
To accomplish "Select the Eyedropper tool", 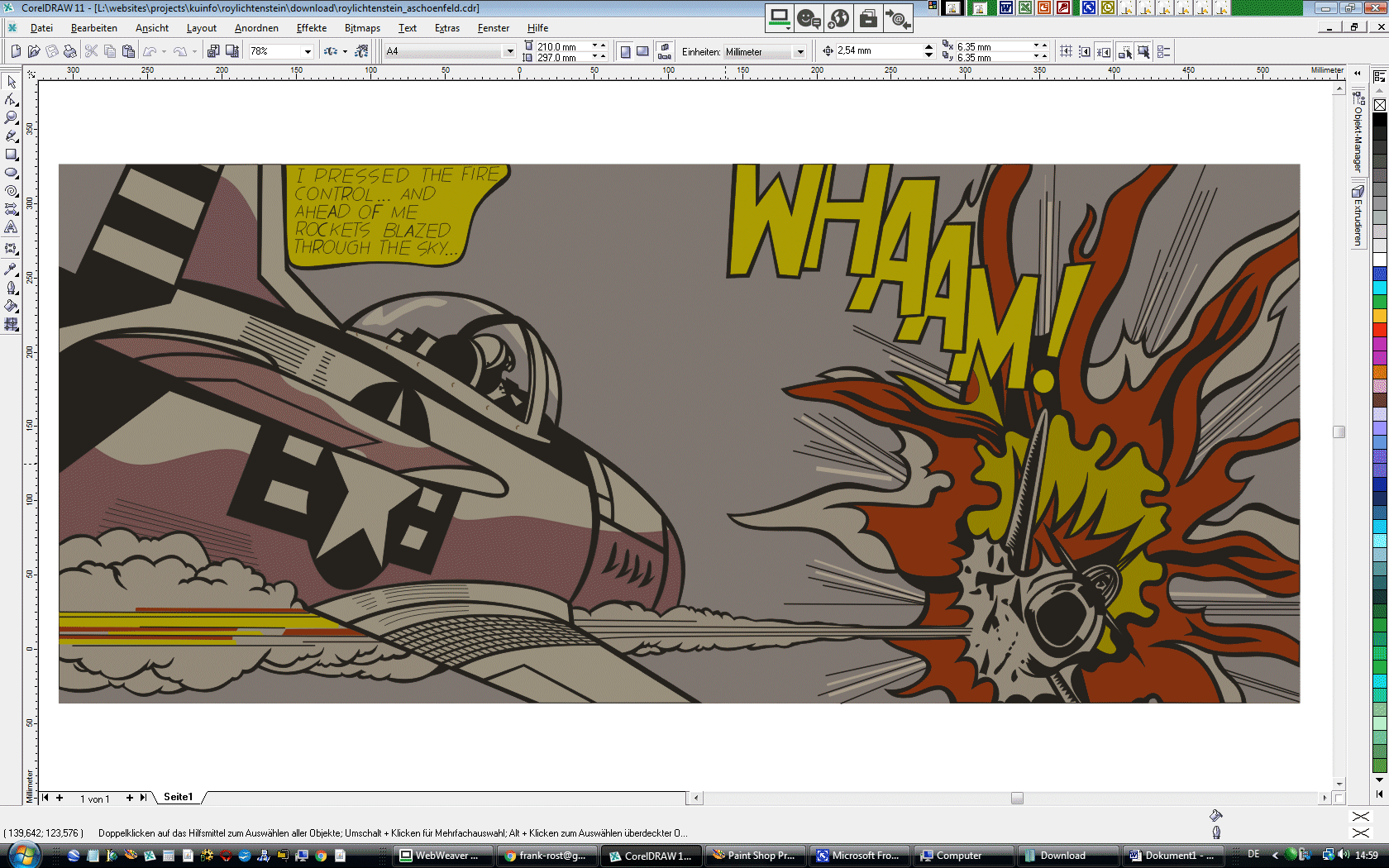I will point(12,269).
